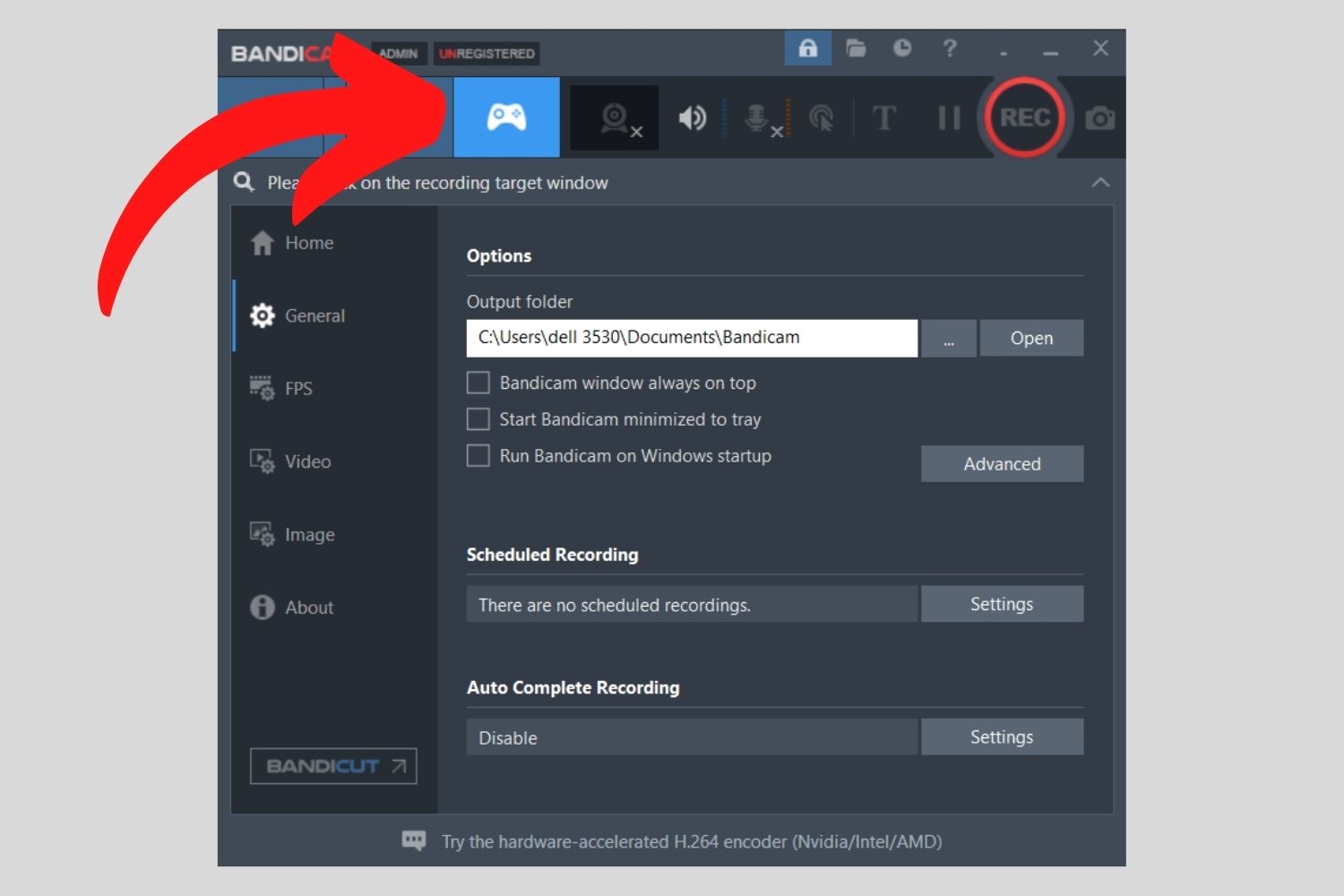Screen dimensions: 1344x896
Task: Start recording with the REC button
Action: coord(1025,117)
